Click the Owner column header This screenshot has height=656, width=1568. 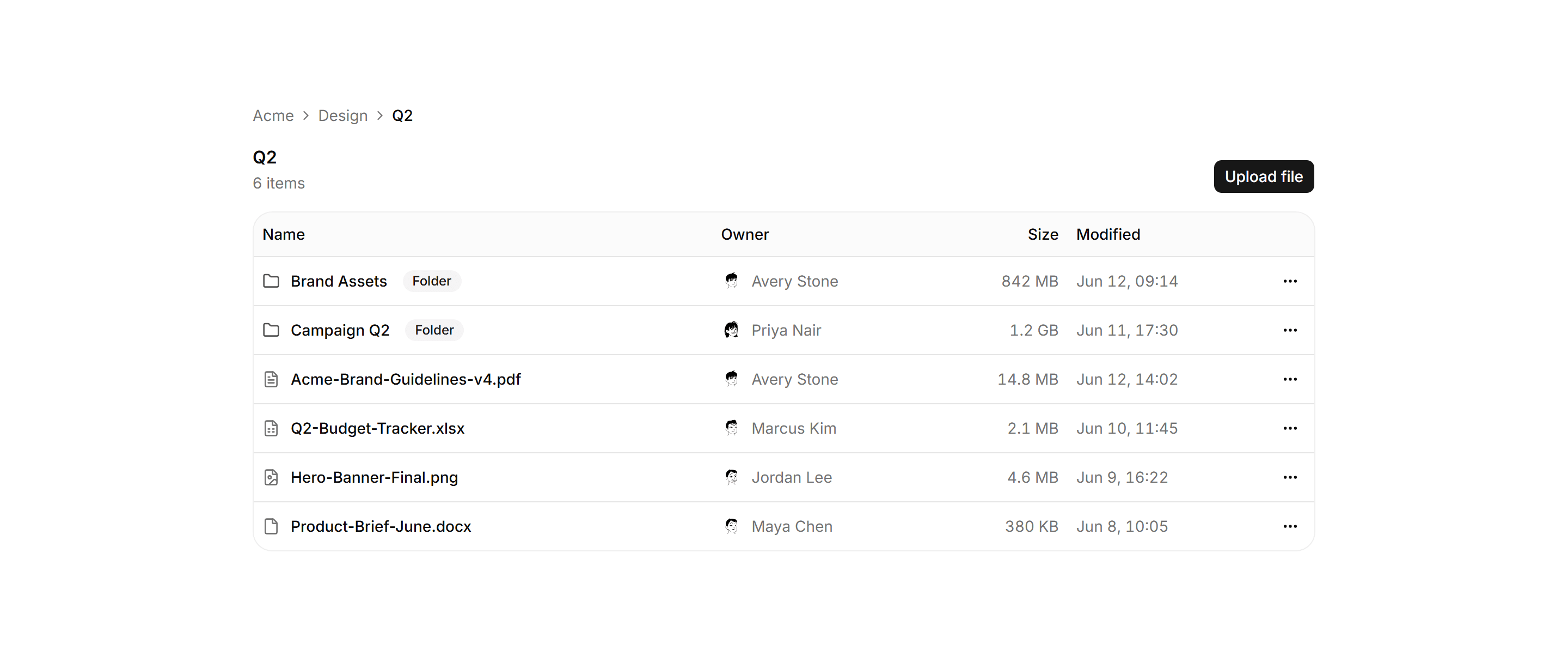coord(744,234)
